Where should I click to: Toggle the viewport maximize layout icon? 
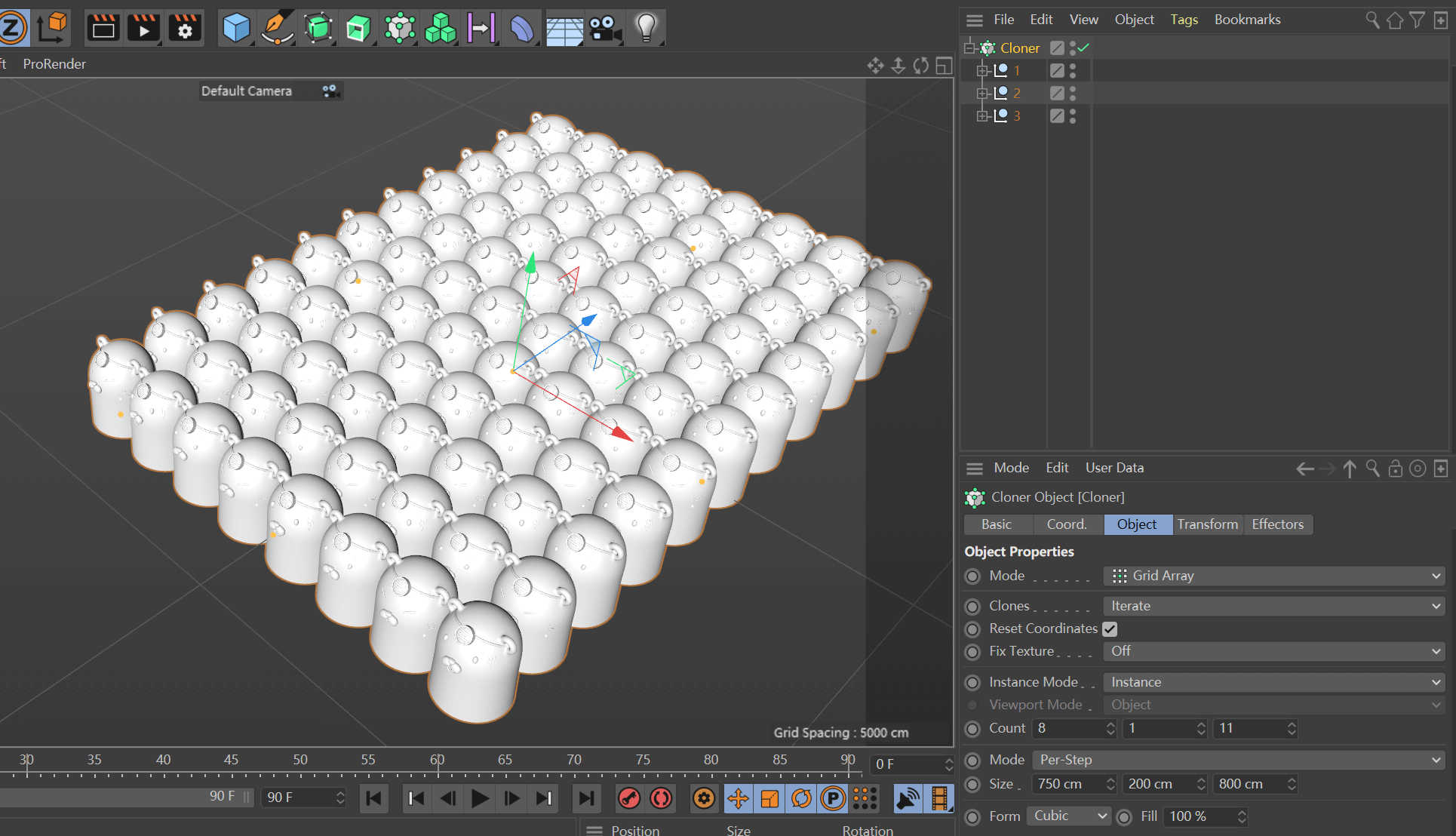coord(944,66)
